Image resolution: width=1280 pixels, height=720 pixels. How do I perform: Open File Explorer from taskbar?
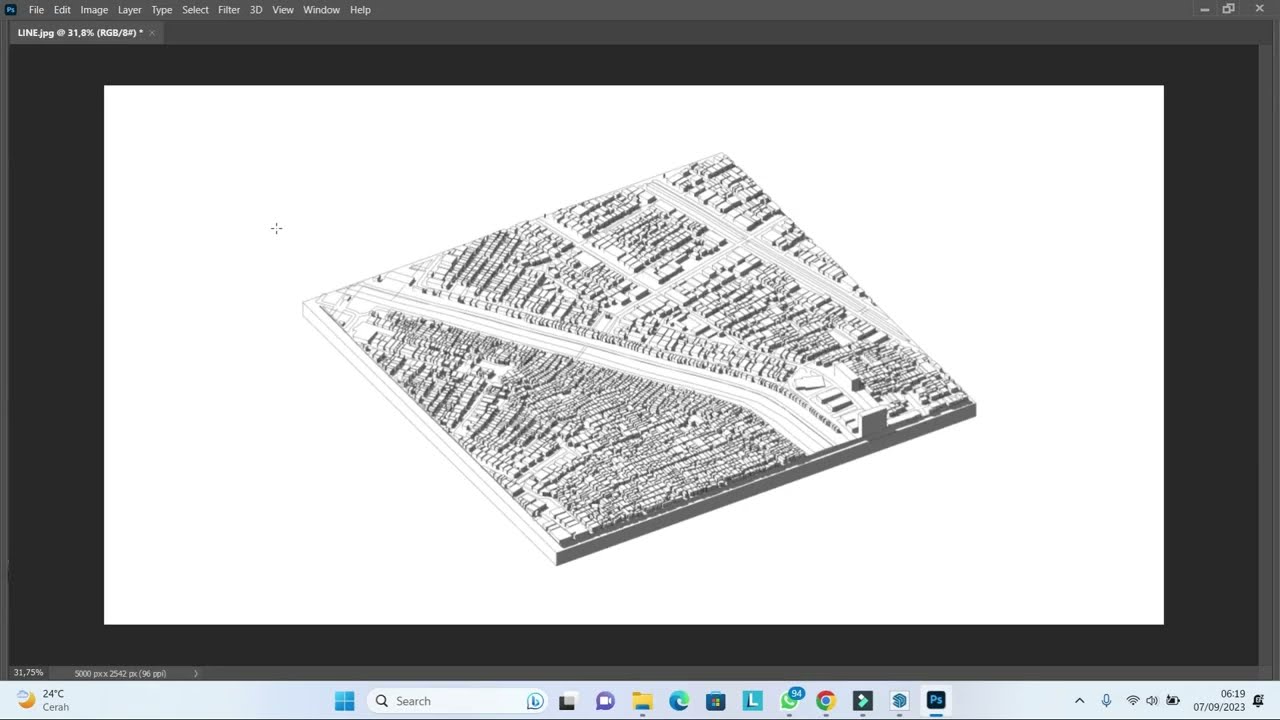click(x=642, y=701)
